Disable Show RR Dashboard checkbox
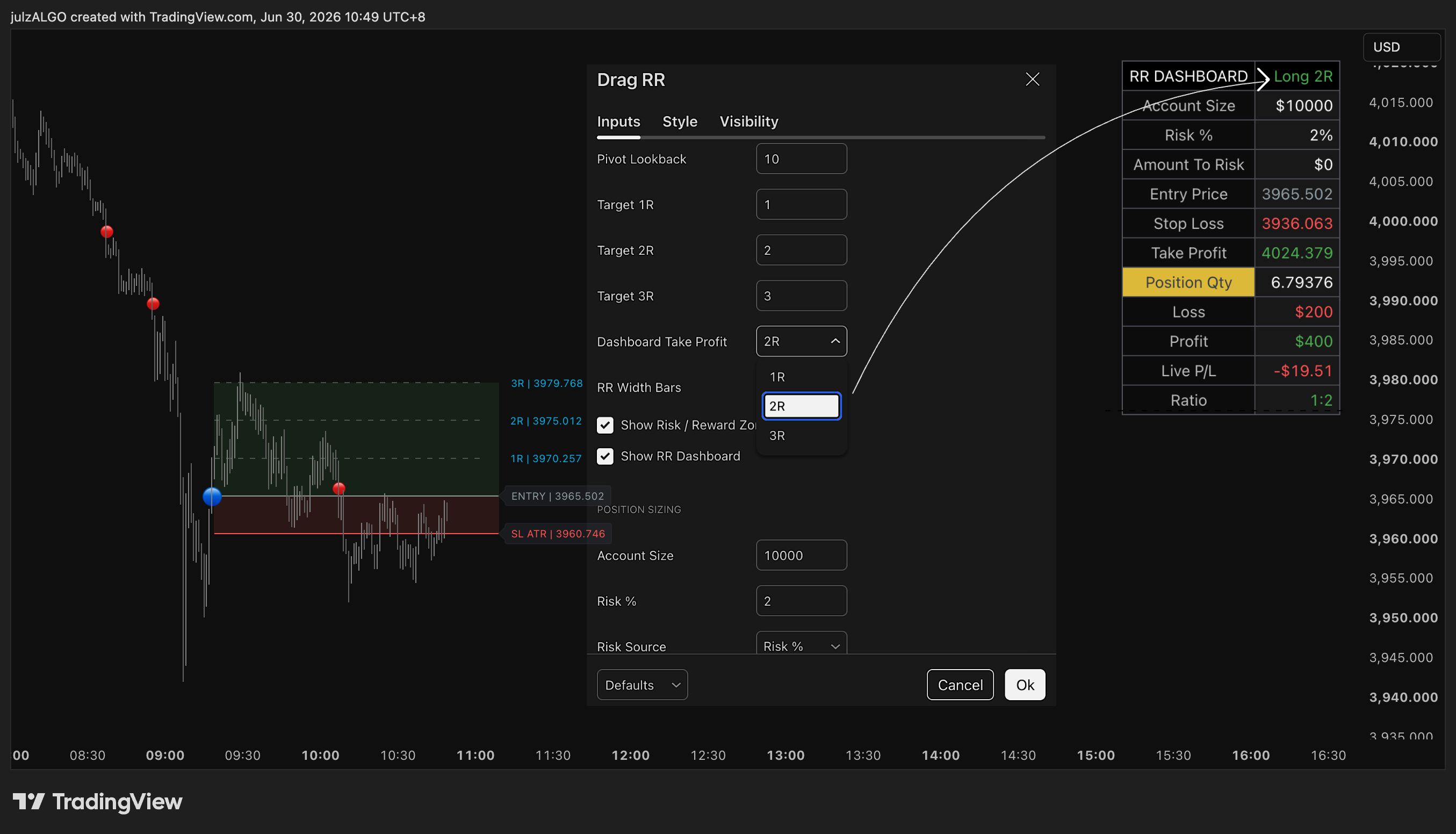 (x=604, y=456)
